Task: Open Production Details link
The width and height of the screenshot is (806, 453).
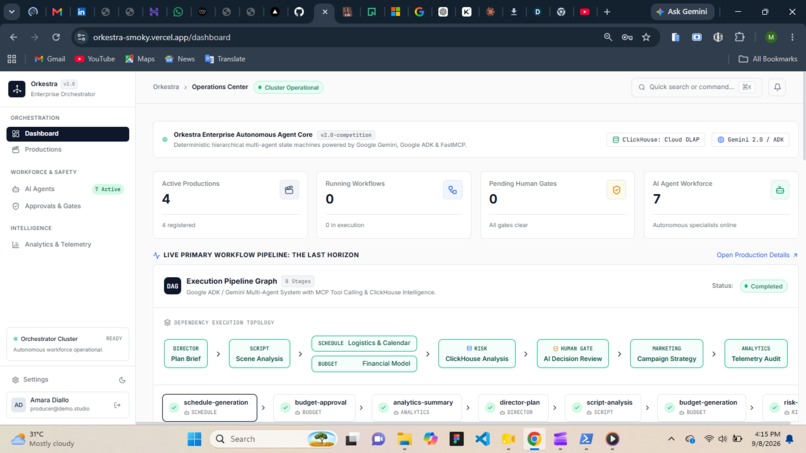Action: (x=757, y=255)
